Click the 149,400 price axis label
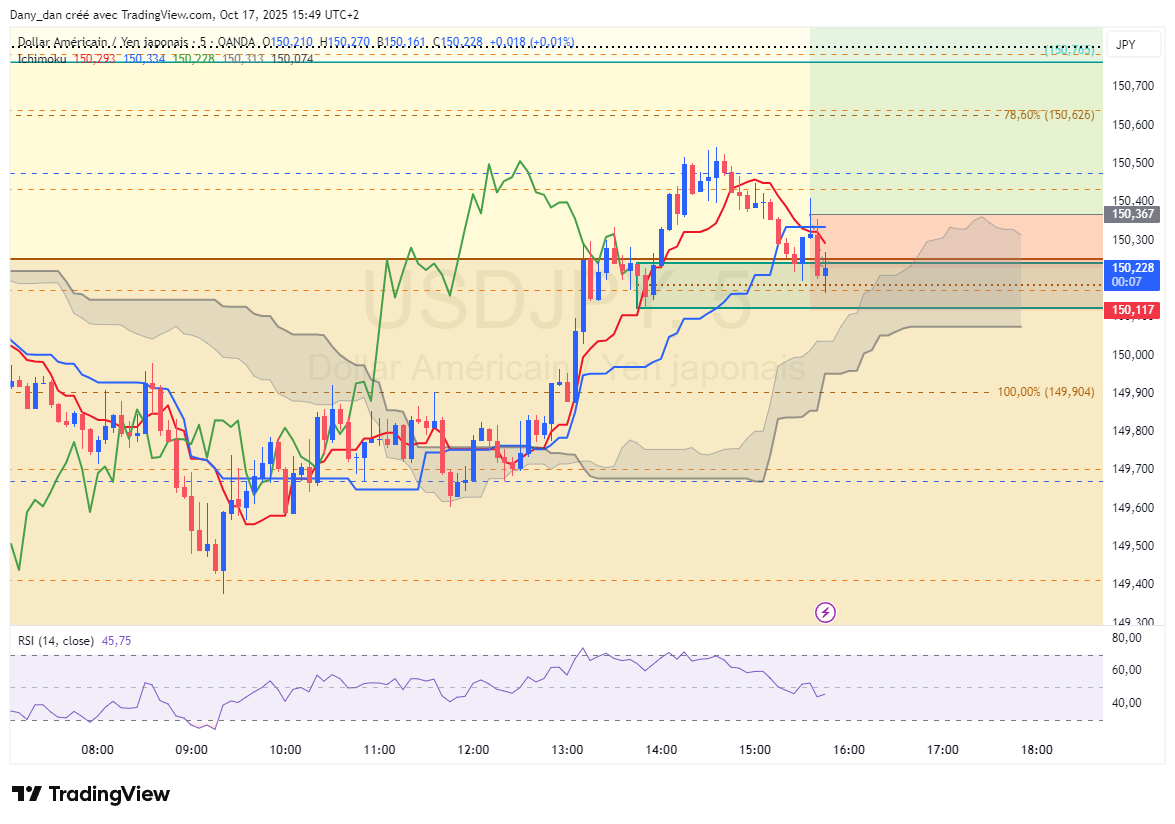 pos(1133,584)
